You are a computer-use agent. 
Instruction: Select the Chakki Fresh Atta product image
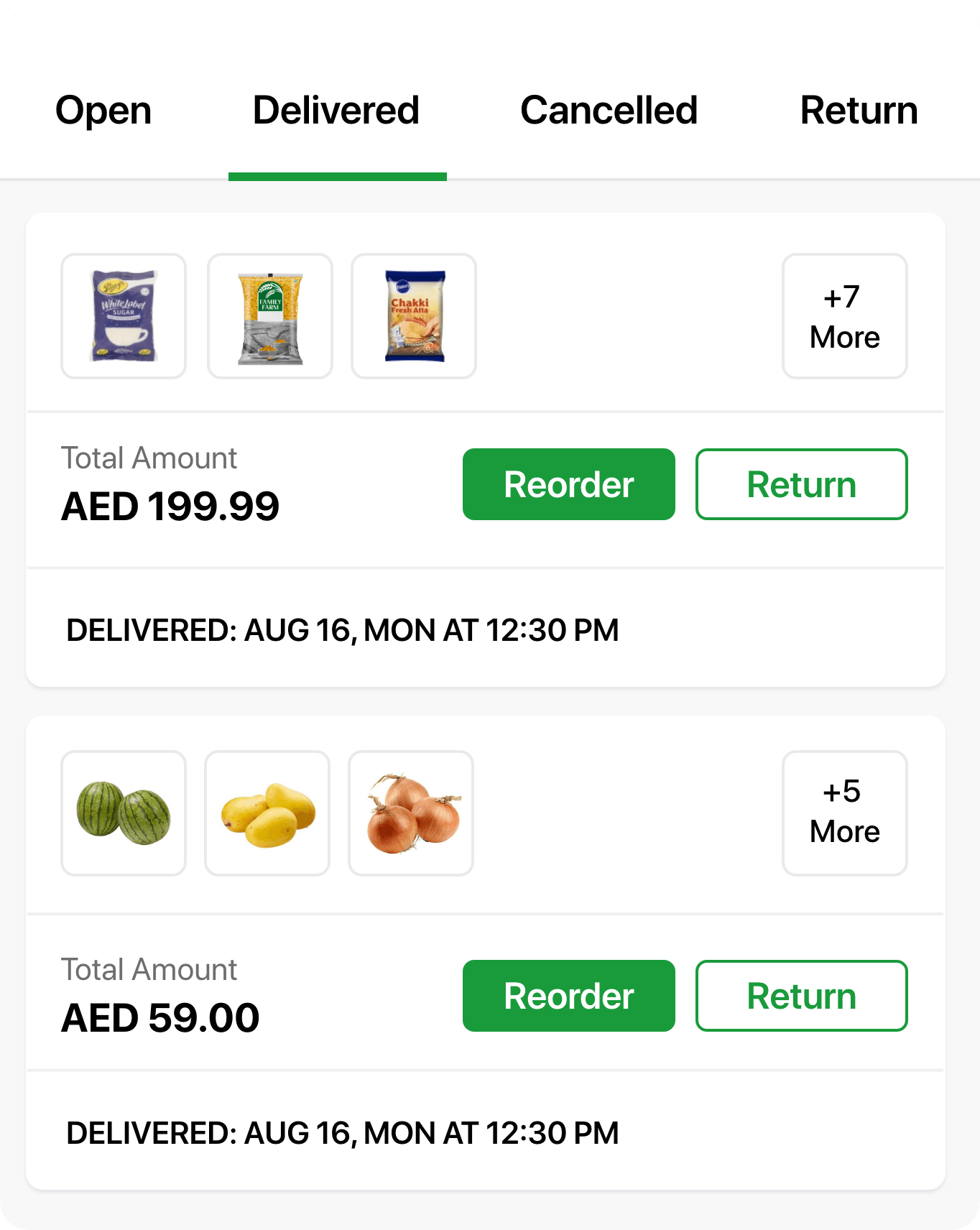pos(414,316)
